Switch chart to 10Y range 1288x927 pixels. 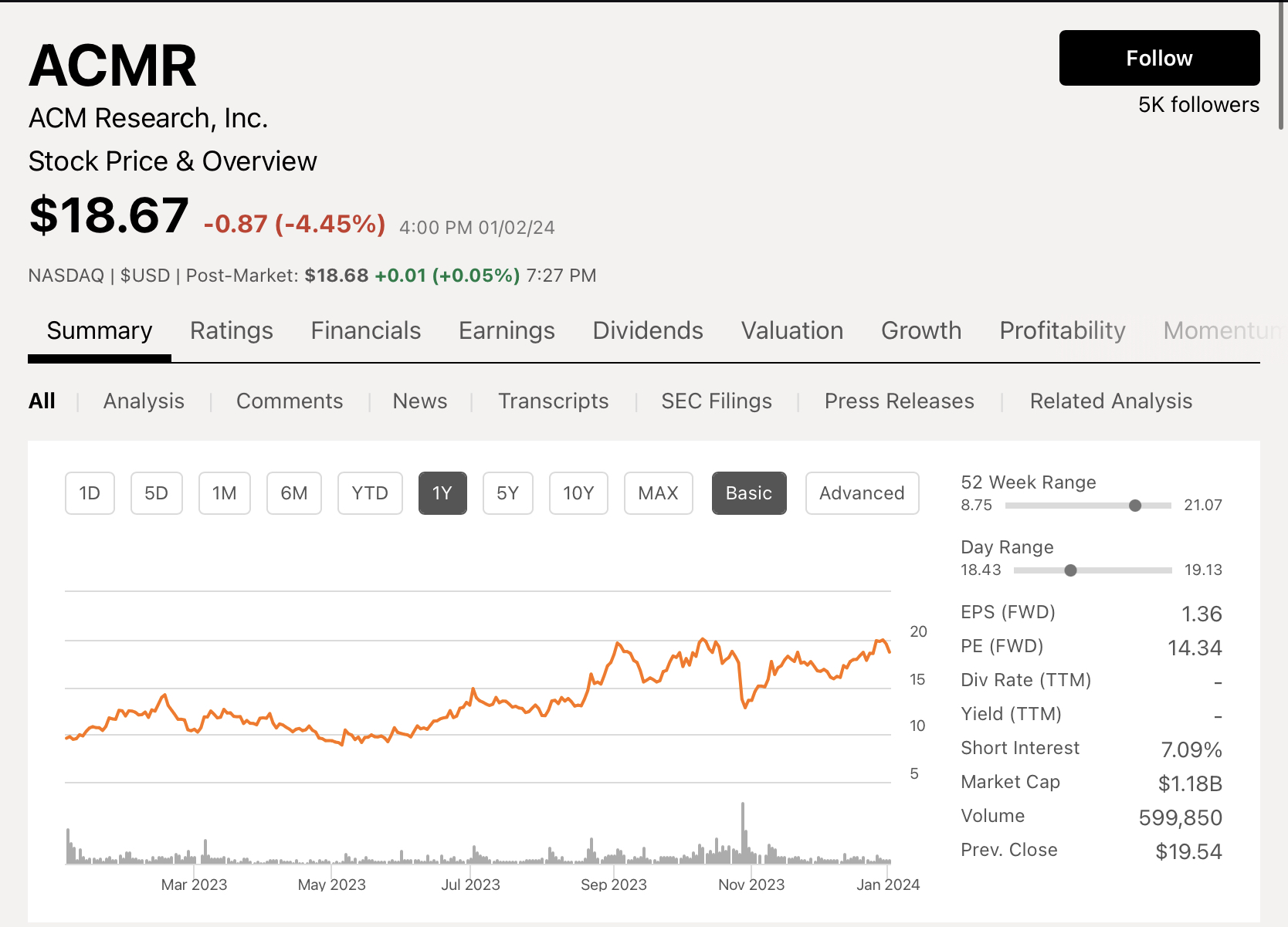coord(578,493)
